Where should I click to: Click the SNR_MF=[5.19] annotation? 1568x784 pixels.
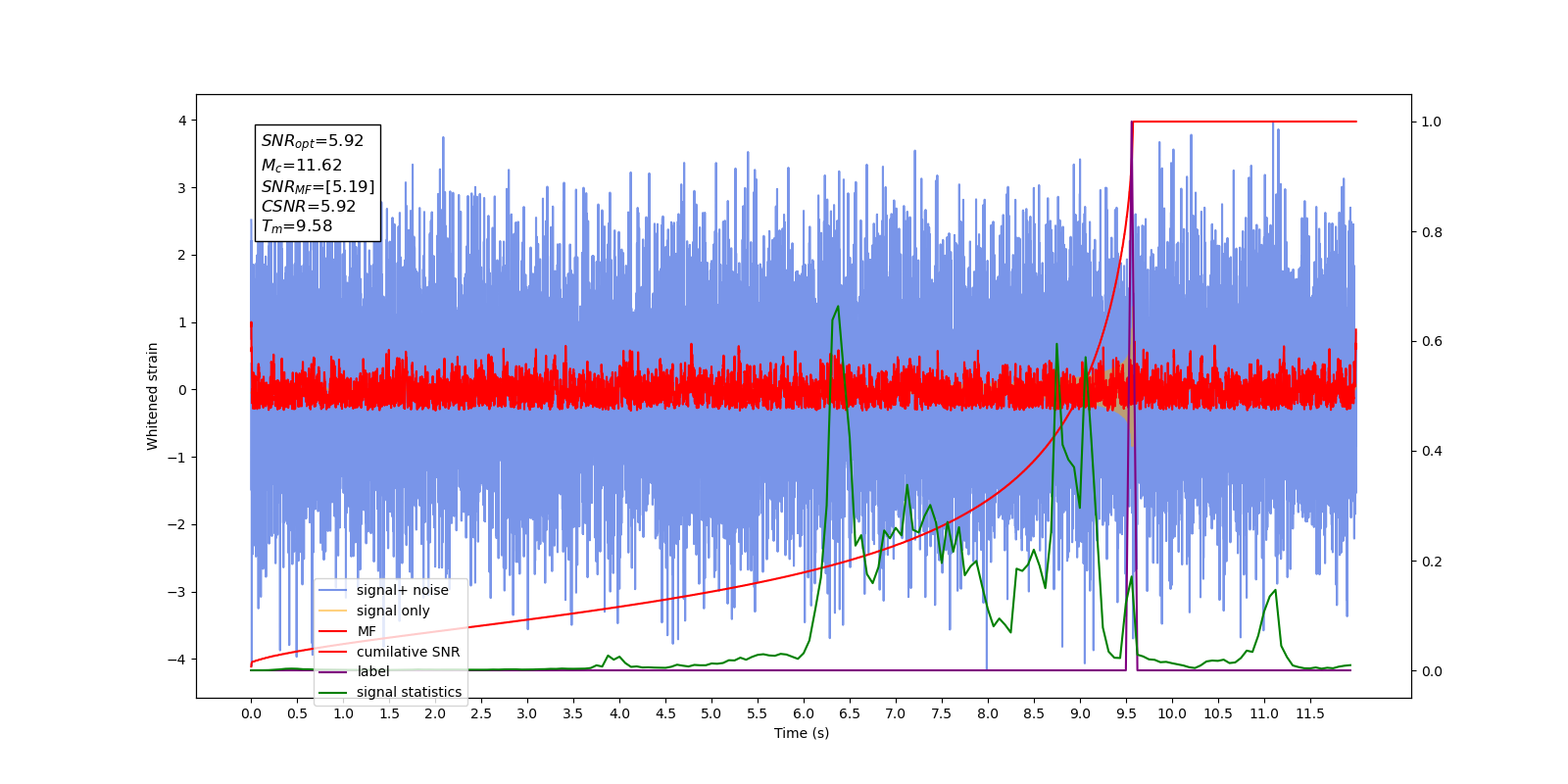pyautogui.click(x=318, y=186)
